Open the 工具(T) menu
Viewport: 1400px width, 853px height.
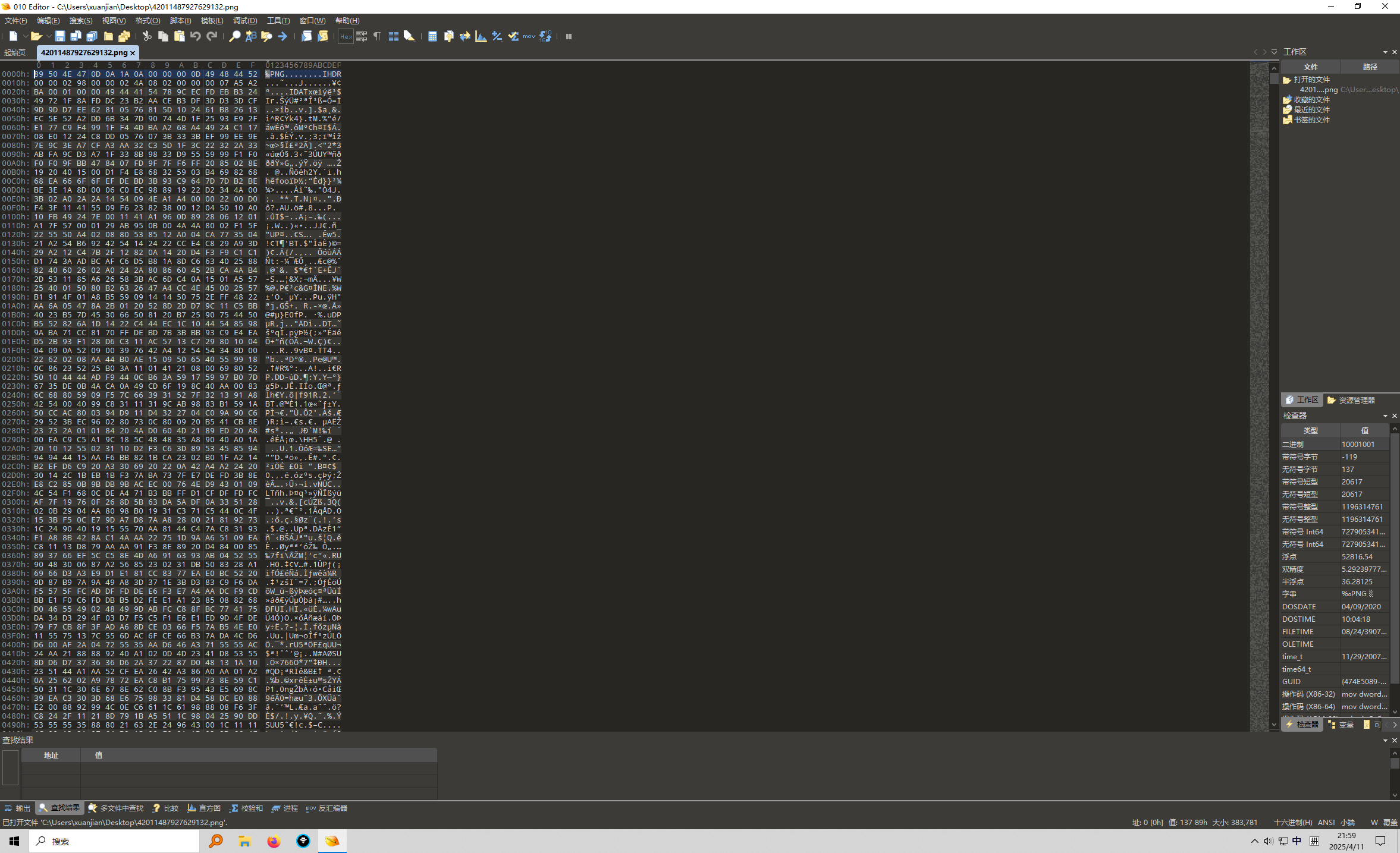[x=277, y=20]
